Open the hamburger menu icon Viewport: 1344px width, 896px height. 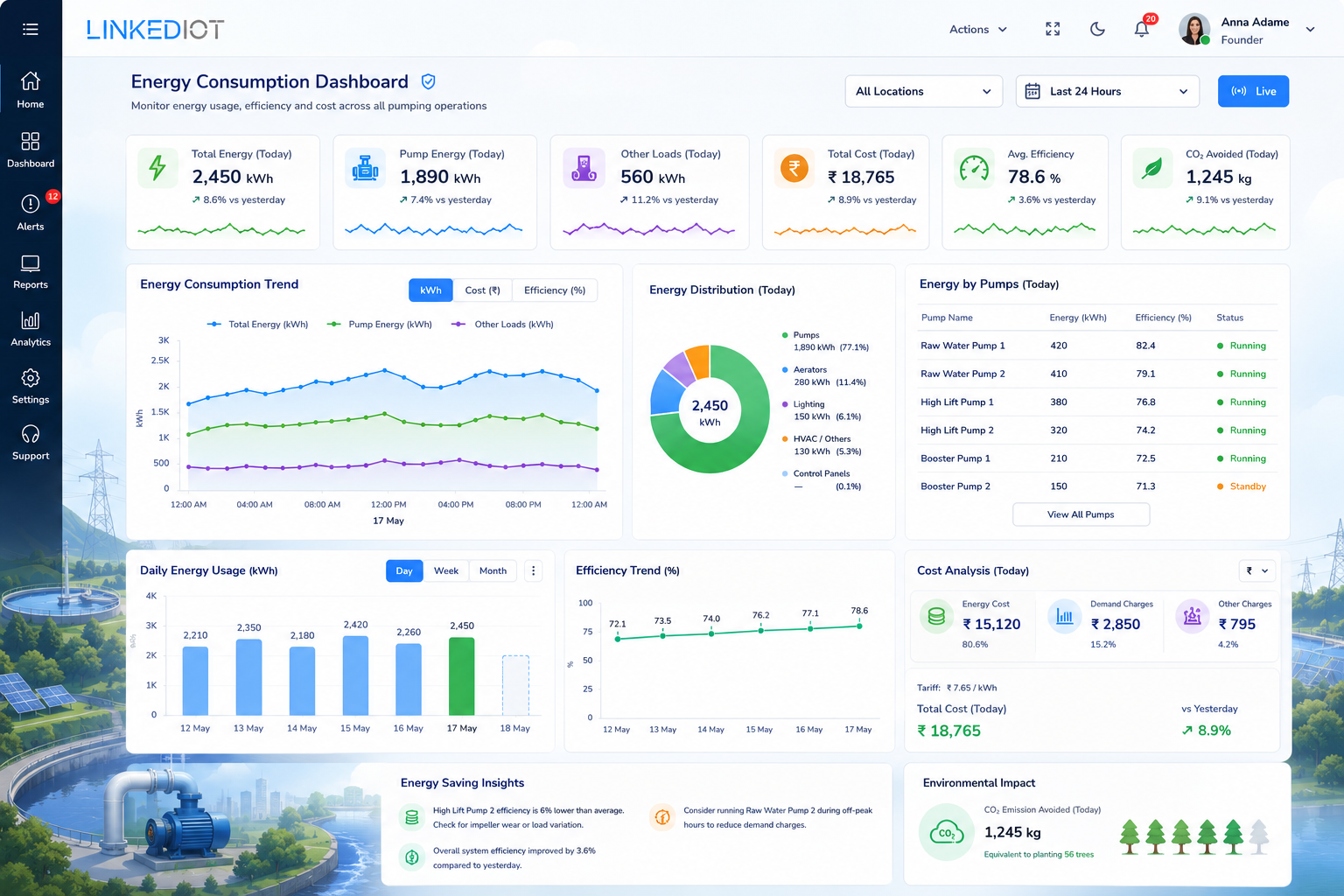[x=31, y=30]
